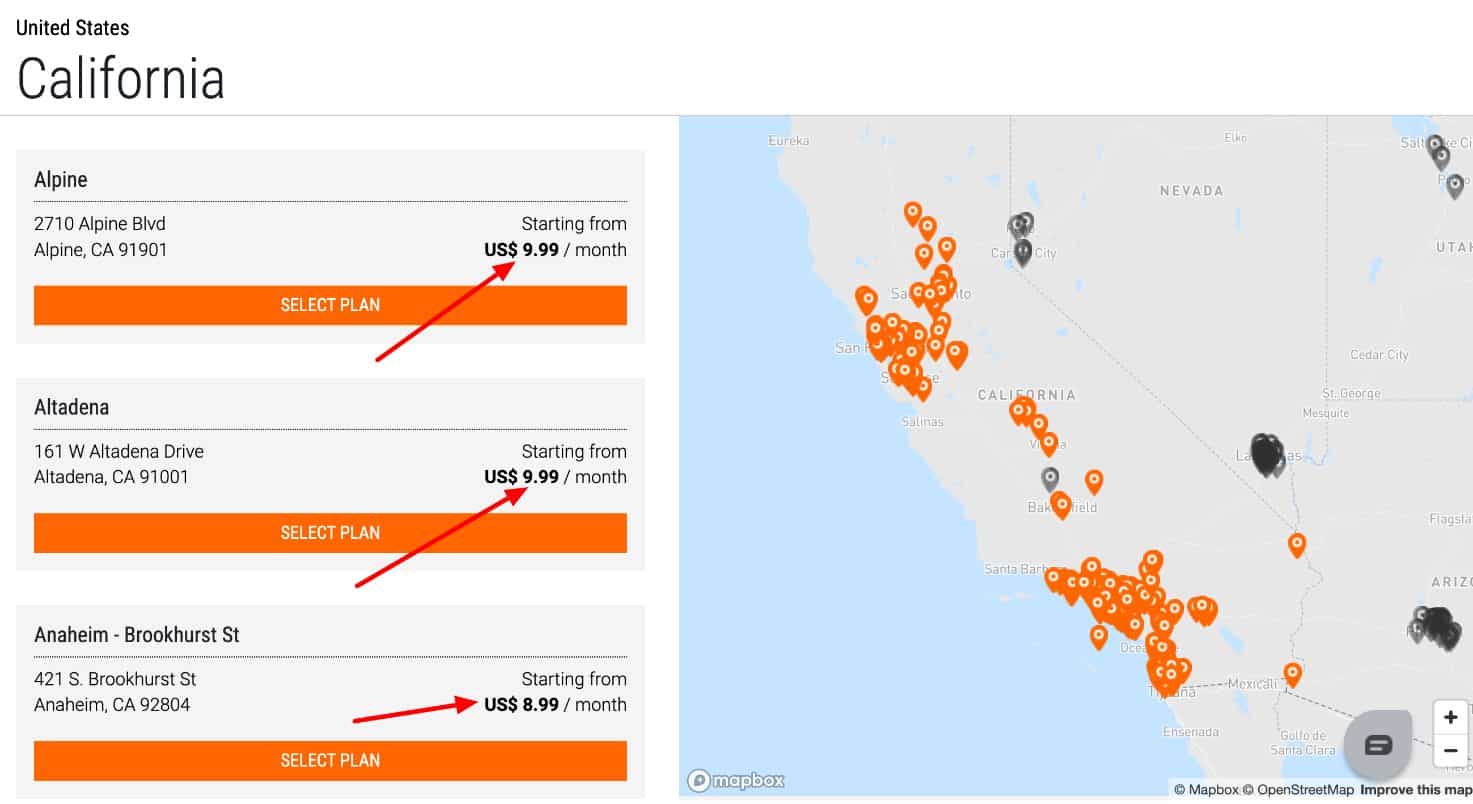Viewport: 1473px width, 804px height.
Task: Zoom in the map with plus button
Action: [1451, 717]
